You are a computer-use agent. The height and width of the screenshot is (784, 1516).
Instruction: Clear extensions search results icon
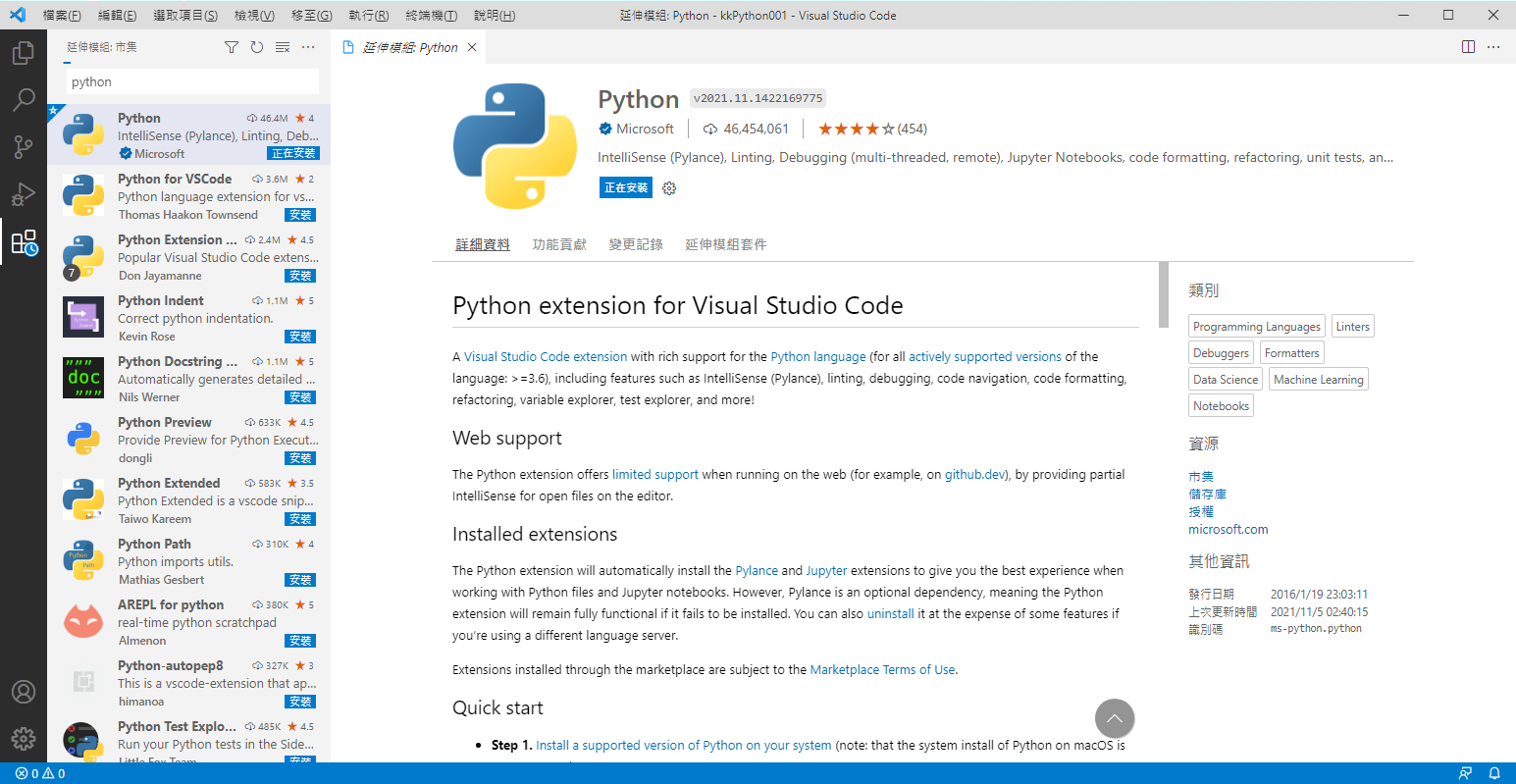(283, 47)
